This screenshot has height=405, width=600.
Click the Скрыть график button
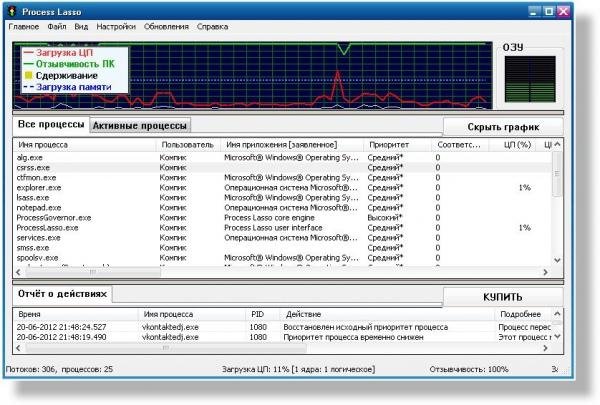(503, 127)
